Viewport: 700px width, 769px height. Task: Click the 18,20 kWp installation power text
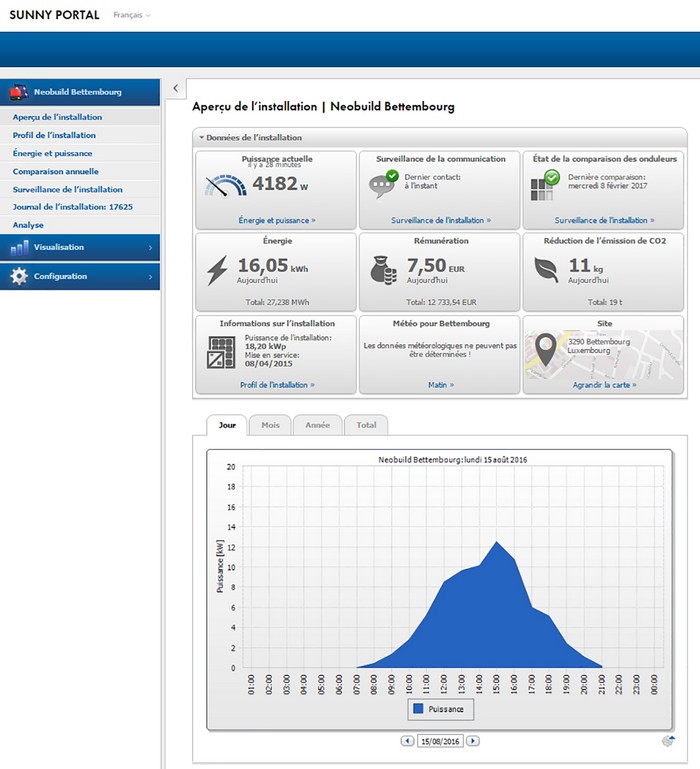265,346
